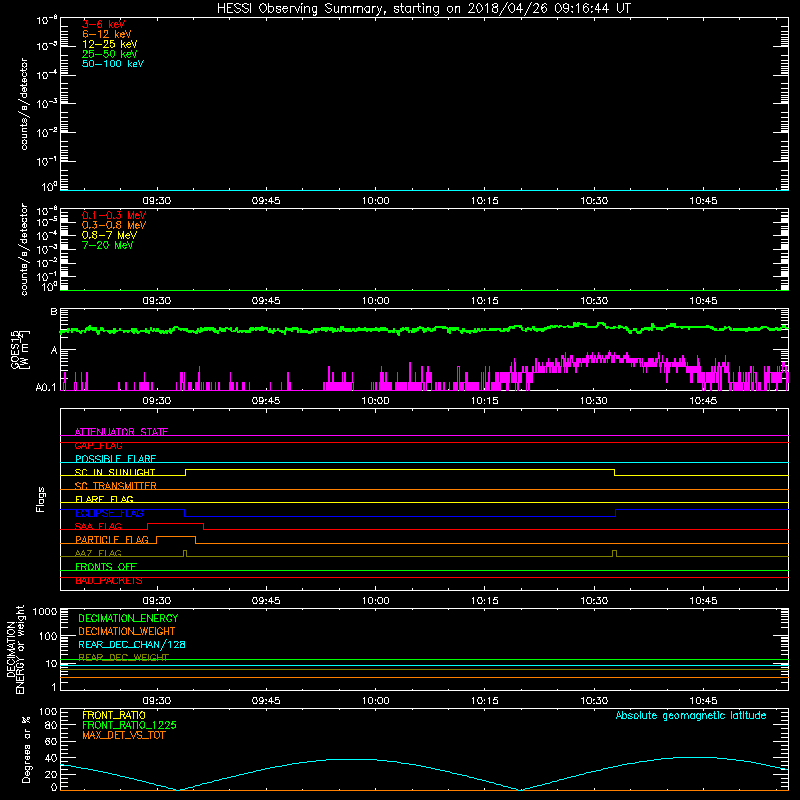Screen dimensions: 800x800
Task: Click the 10:00 tick label under the Flags panel
Action: [376, 601]
